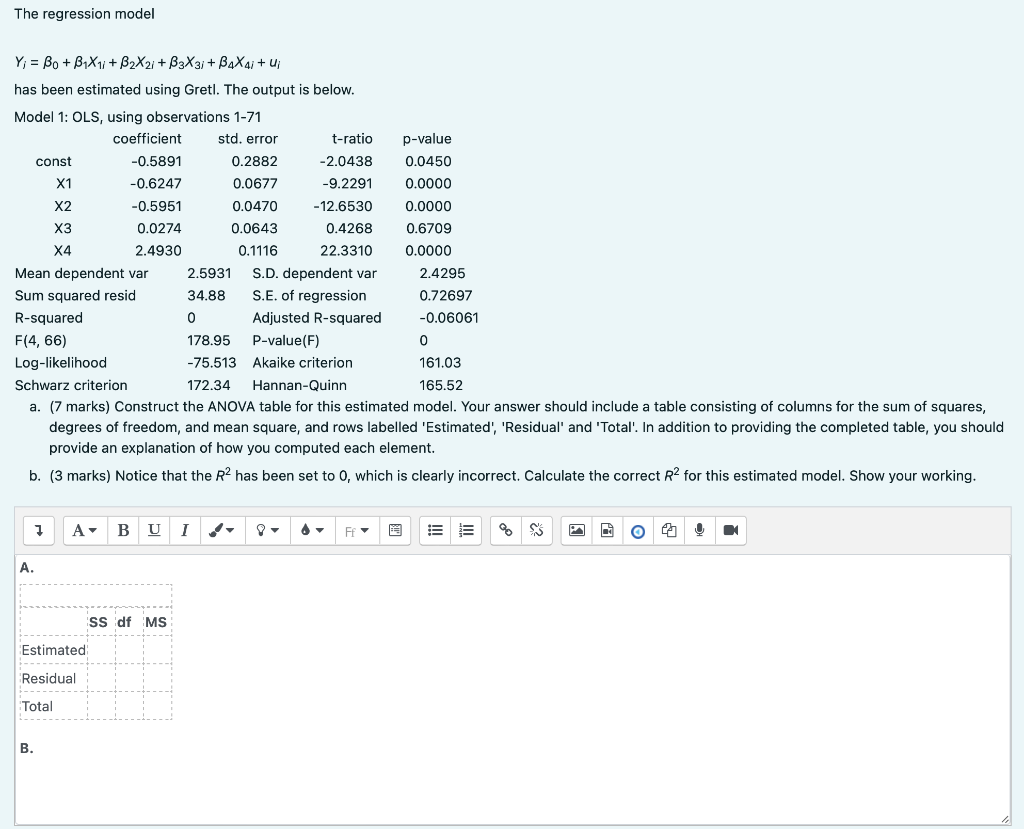
Task: Open the manage files tool
Action: (667, 531)
